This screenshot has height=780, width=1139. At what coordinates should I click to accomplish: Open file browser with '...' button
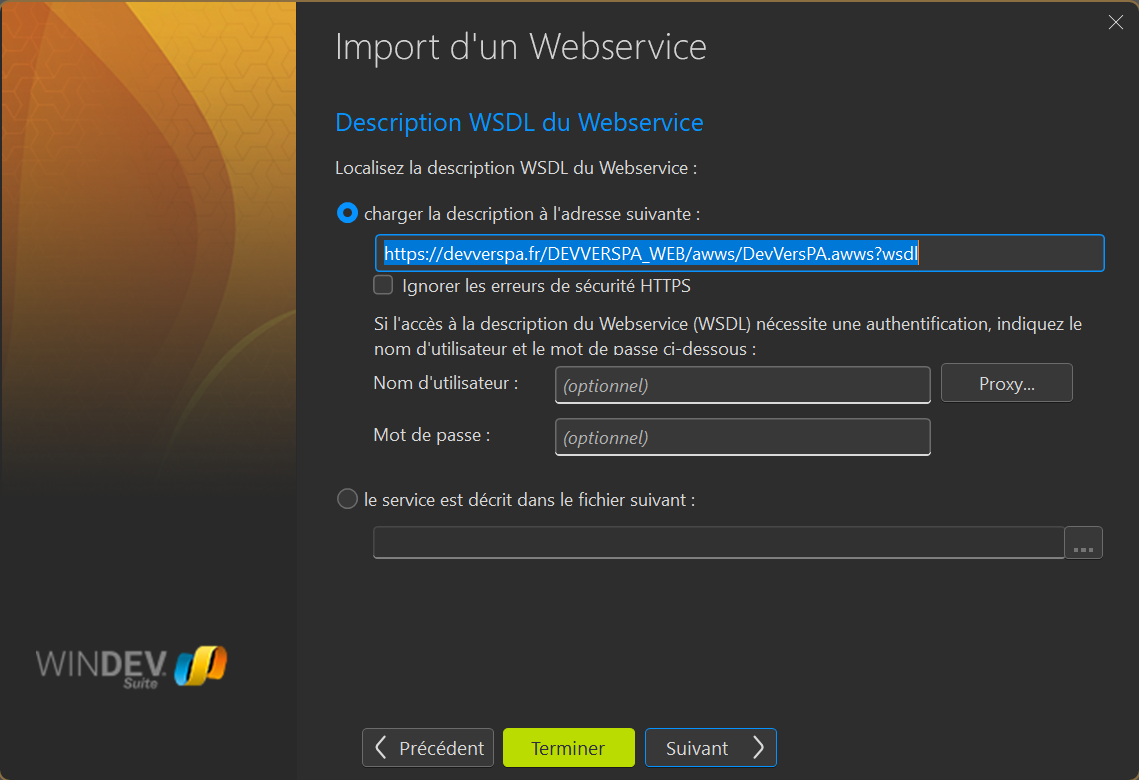[1083, 543]
